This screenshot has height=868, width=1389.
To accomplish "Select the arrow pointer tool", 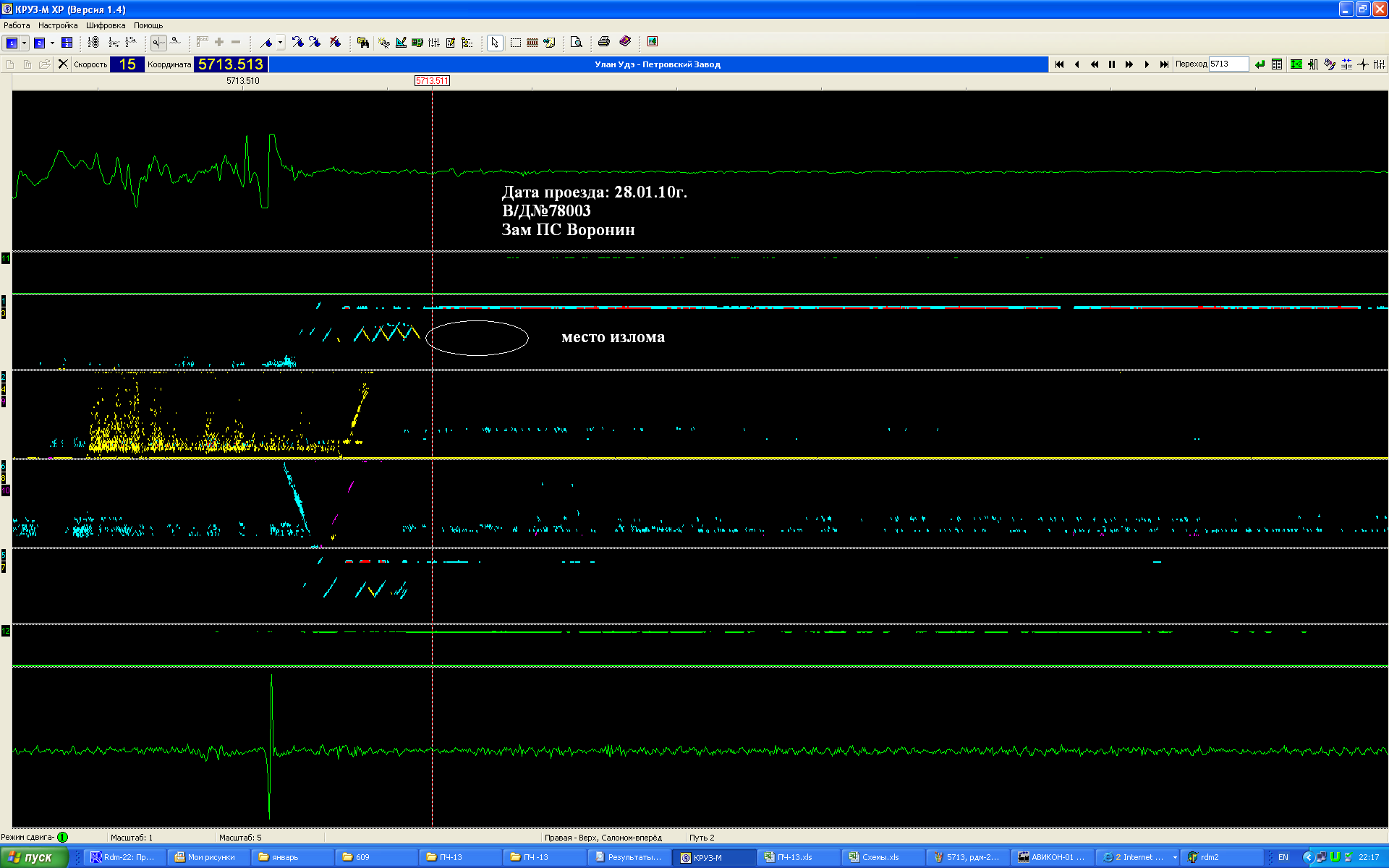I will (494, 43).
